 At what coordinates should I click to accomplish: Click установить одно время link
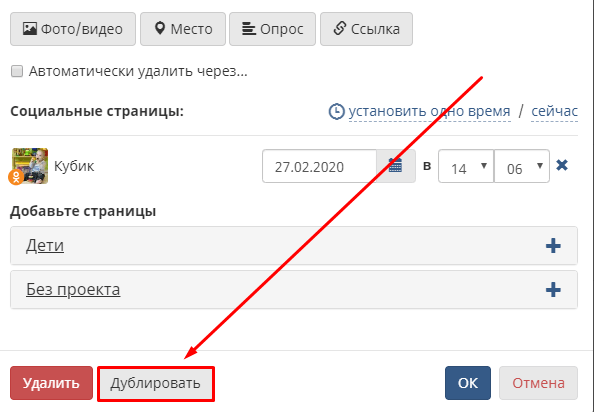coord(430,111)
